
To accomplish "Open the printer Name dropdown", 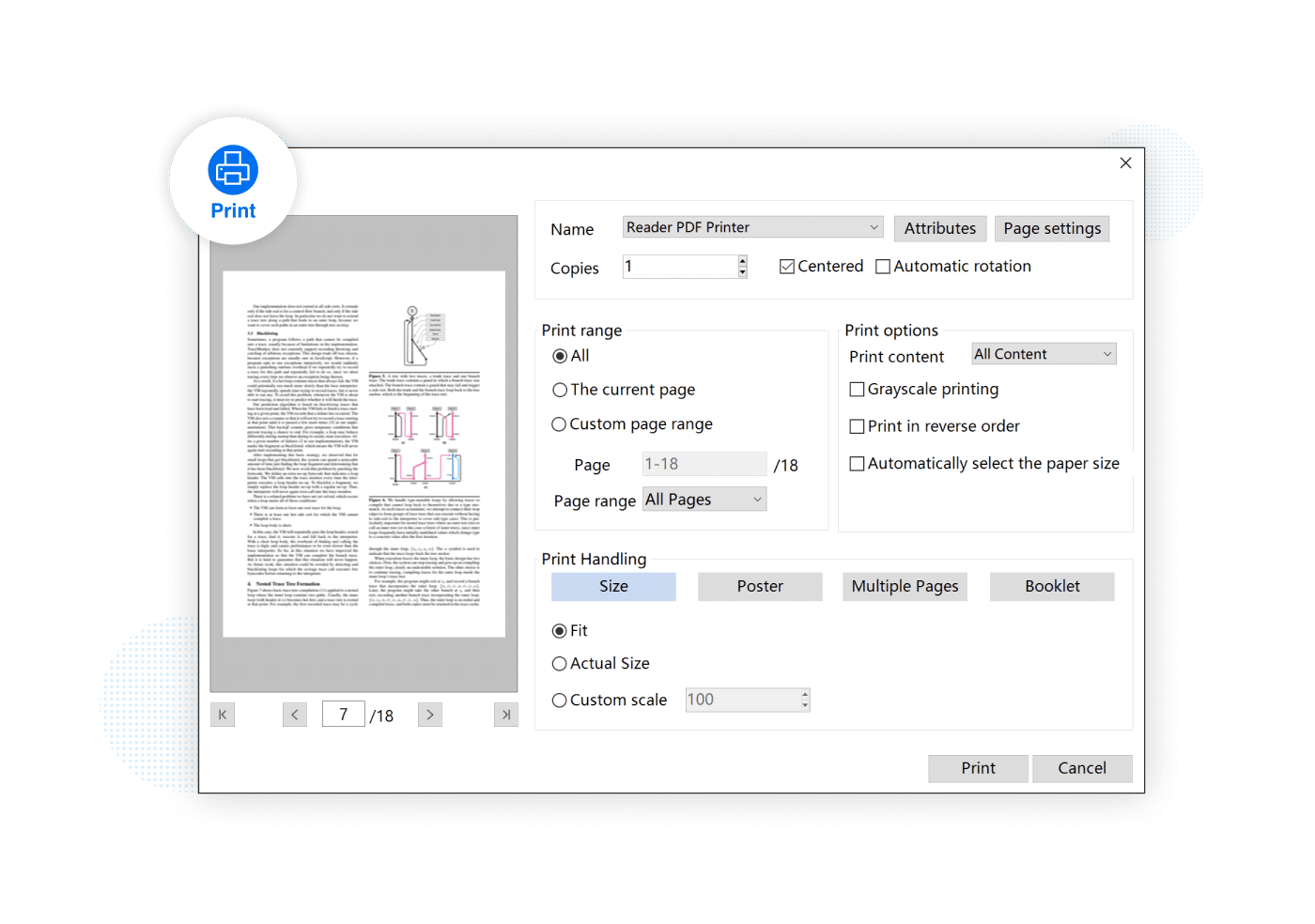I will coord(753,227).
